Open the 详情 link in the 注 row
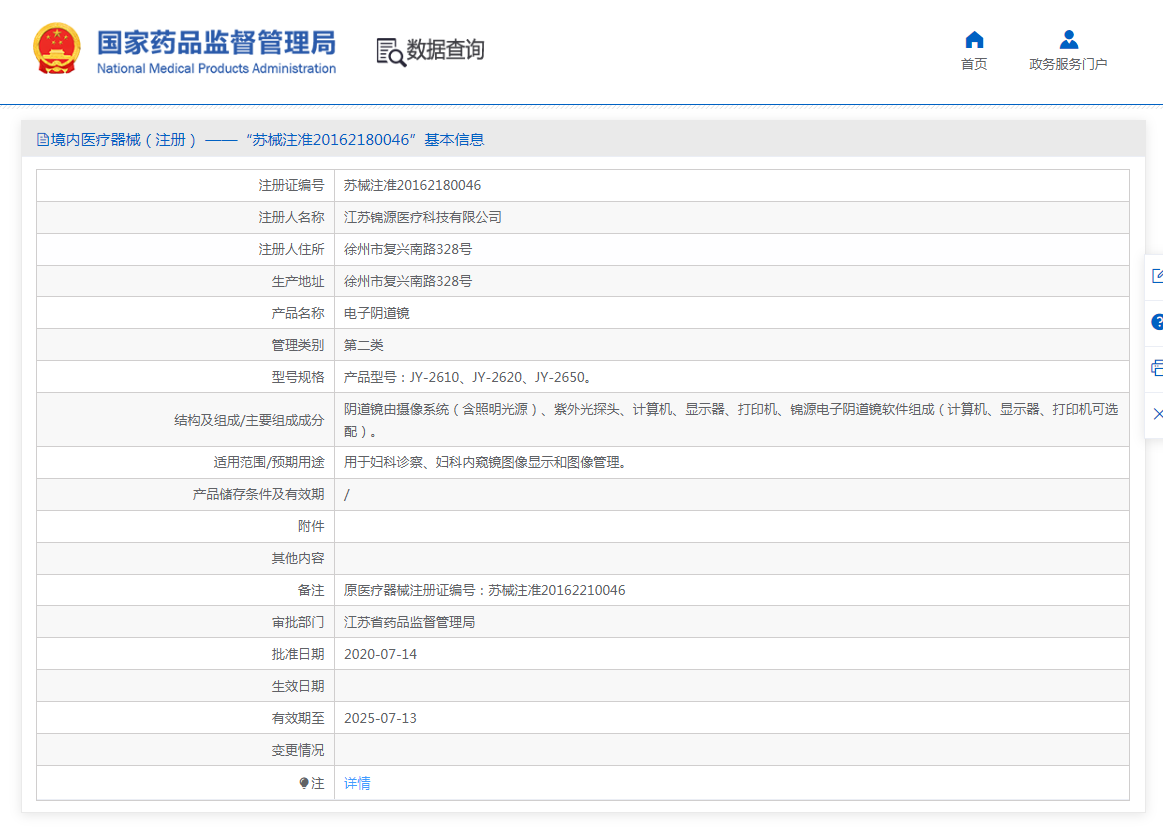The width and height of the screenshot is (1163, 827). point(357,783)
